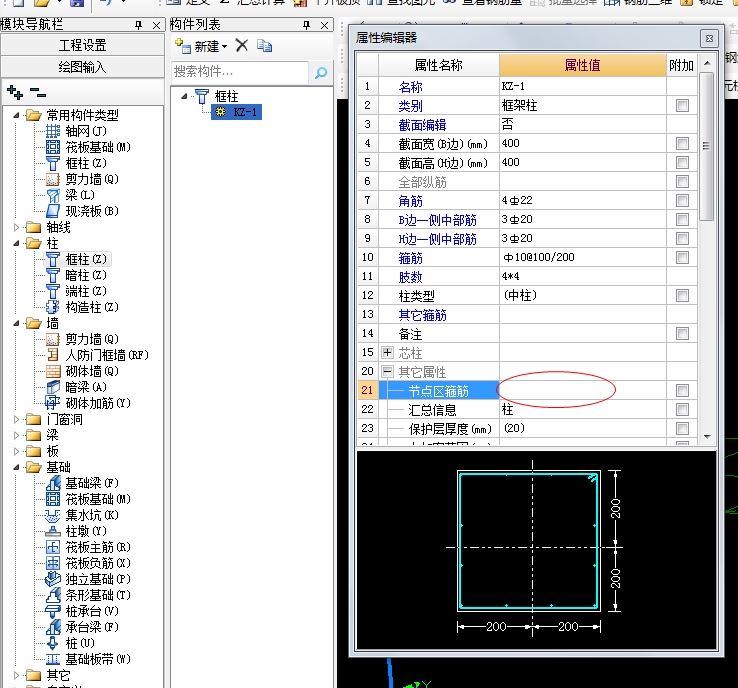Image resolution: width=738 pixels, height=688 pixels.
Task: Toggle 附加 checkbox for 箍筋 row
Action: [682, 257]
